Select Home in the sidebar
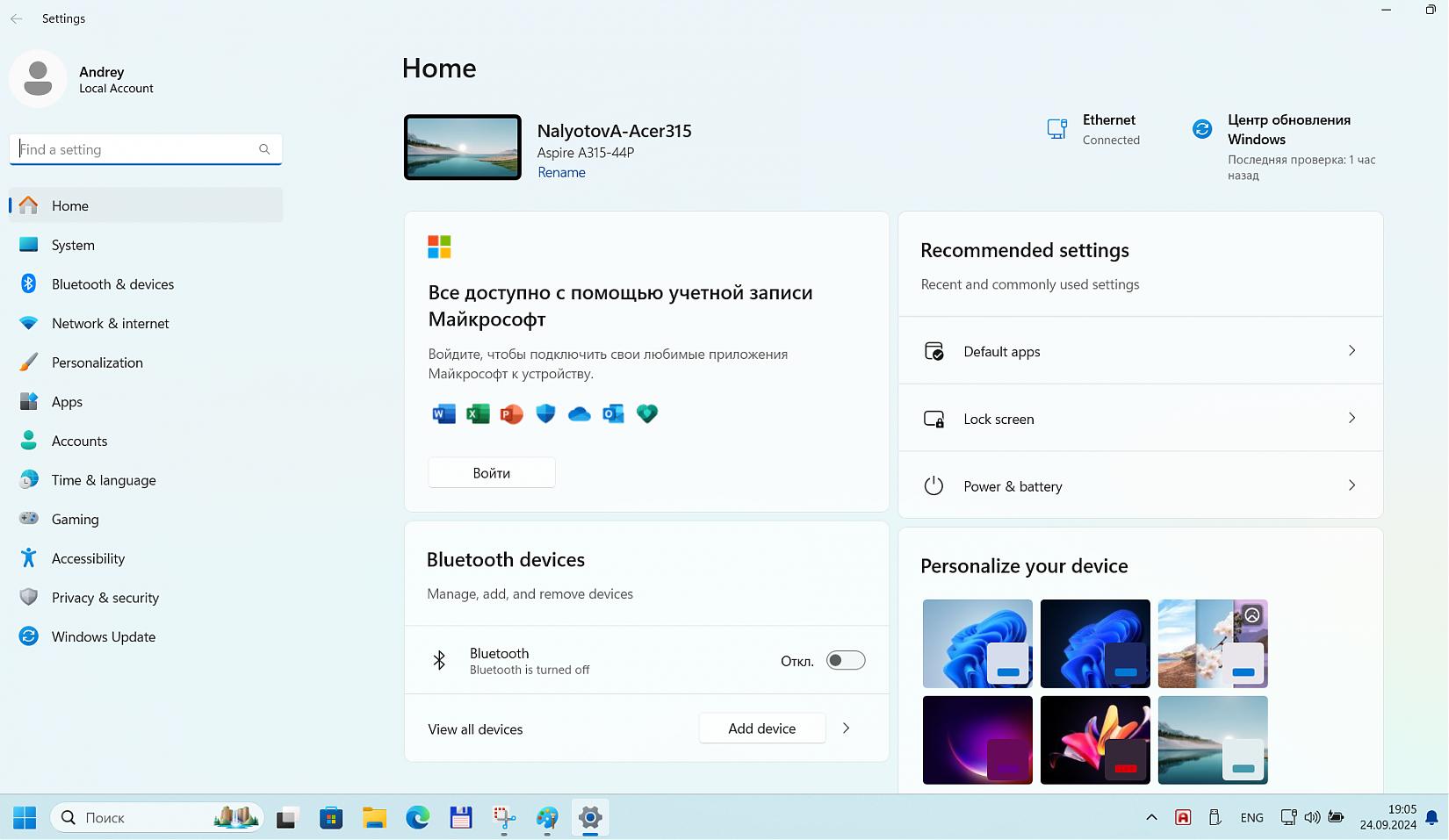Screen dimensions: 1449x840 point(146,205)
